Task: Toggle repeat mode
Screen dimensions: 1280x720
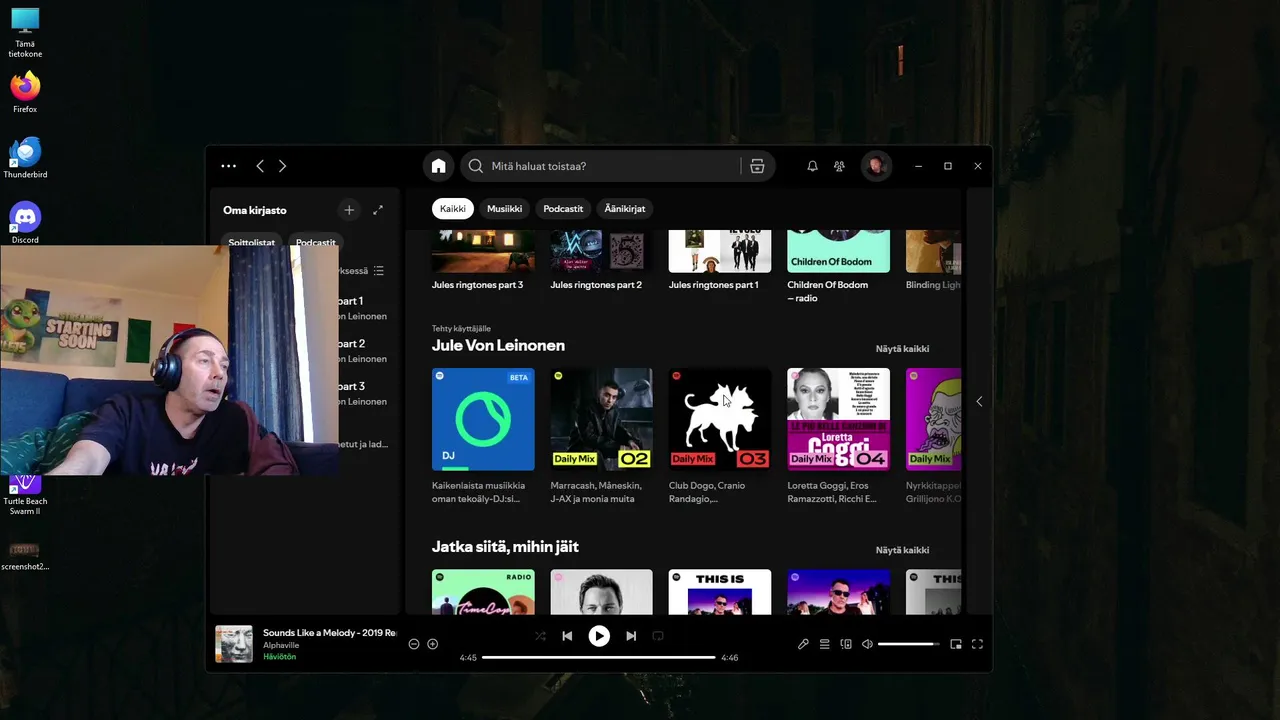Action: pos(658,636)
